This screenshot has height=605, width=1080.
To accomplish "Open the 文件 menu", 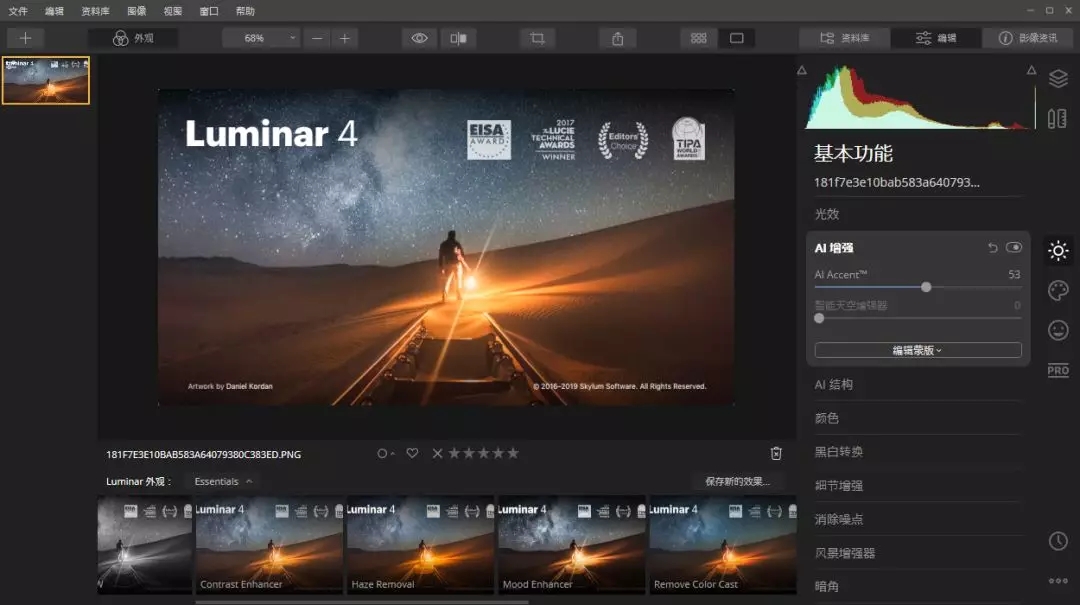I will coord(18,11).
